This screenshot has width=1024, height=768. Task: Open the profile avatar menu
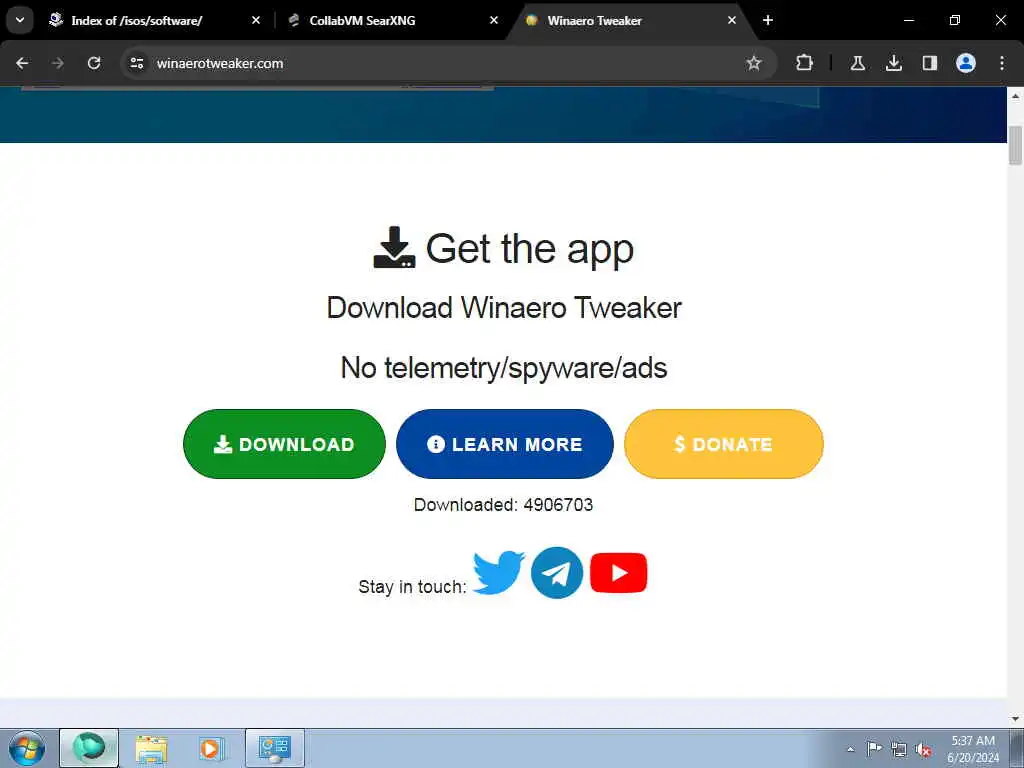(965, 63)
